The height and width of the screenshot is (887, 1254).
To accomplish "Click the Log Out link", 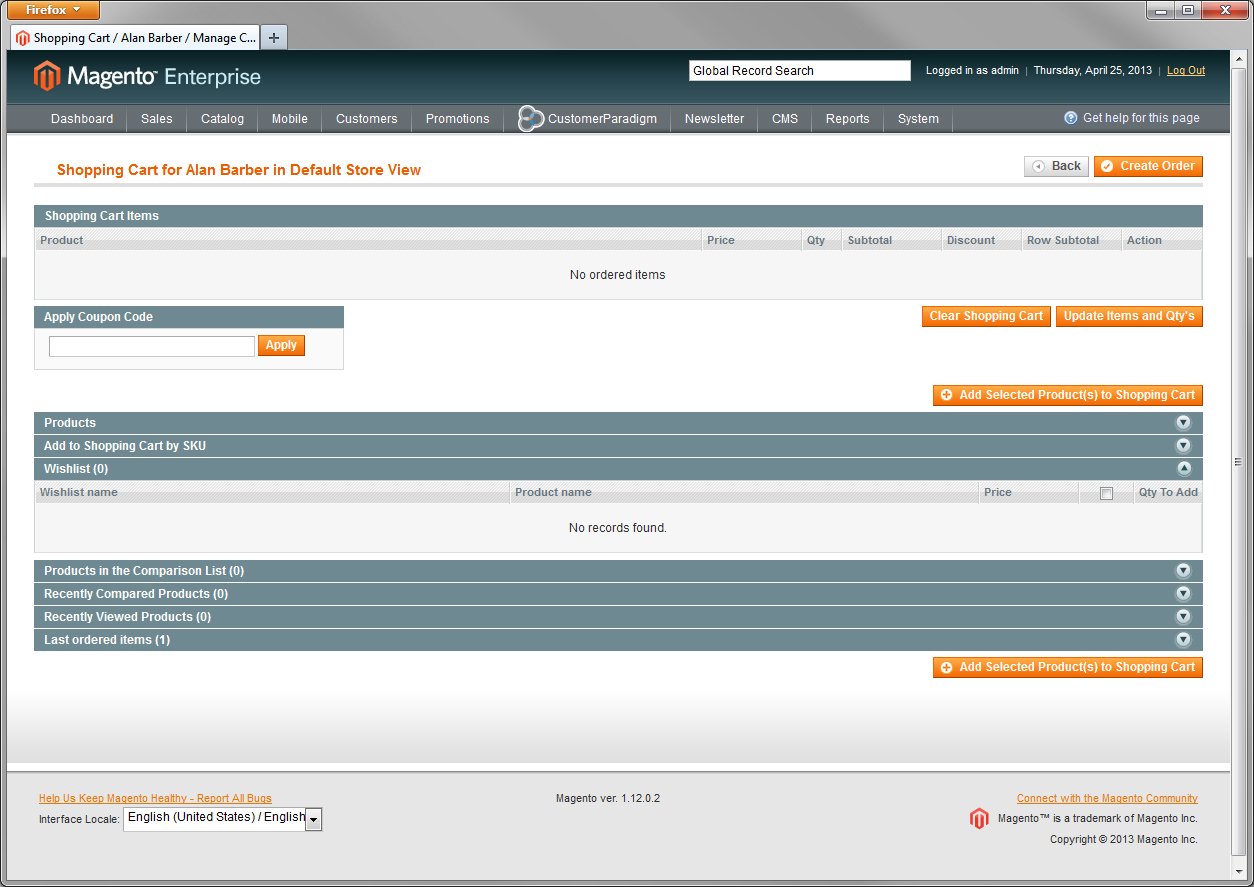I will point(1186,71).
